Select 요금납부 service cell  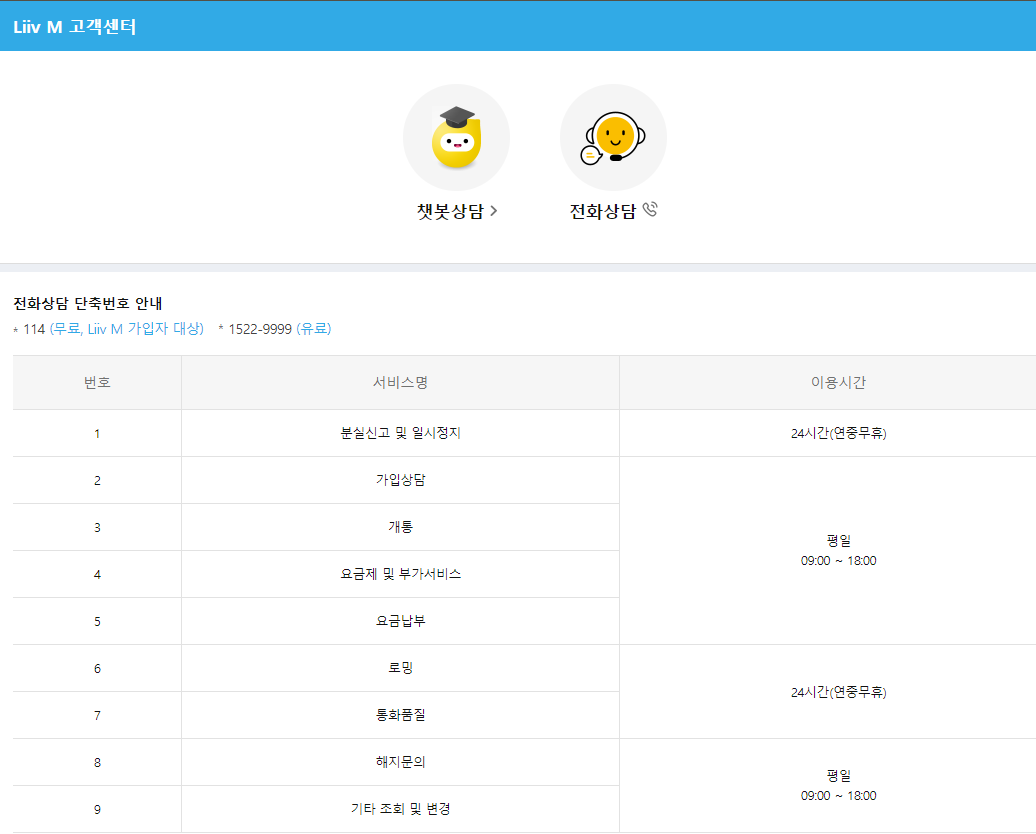(400, 621)
